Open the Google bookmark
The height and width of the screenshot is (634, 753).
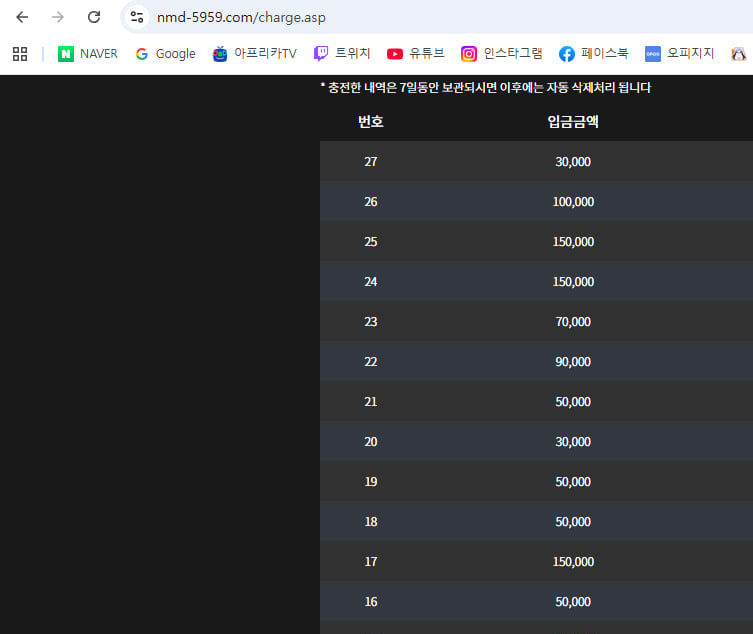165,54
